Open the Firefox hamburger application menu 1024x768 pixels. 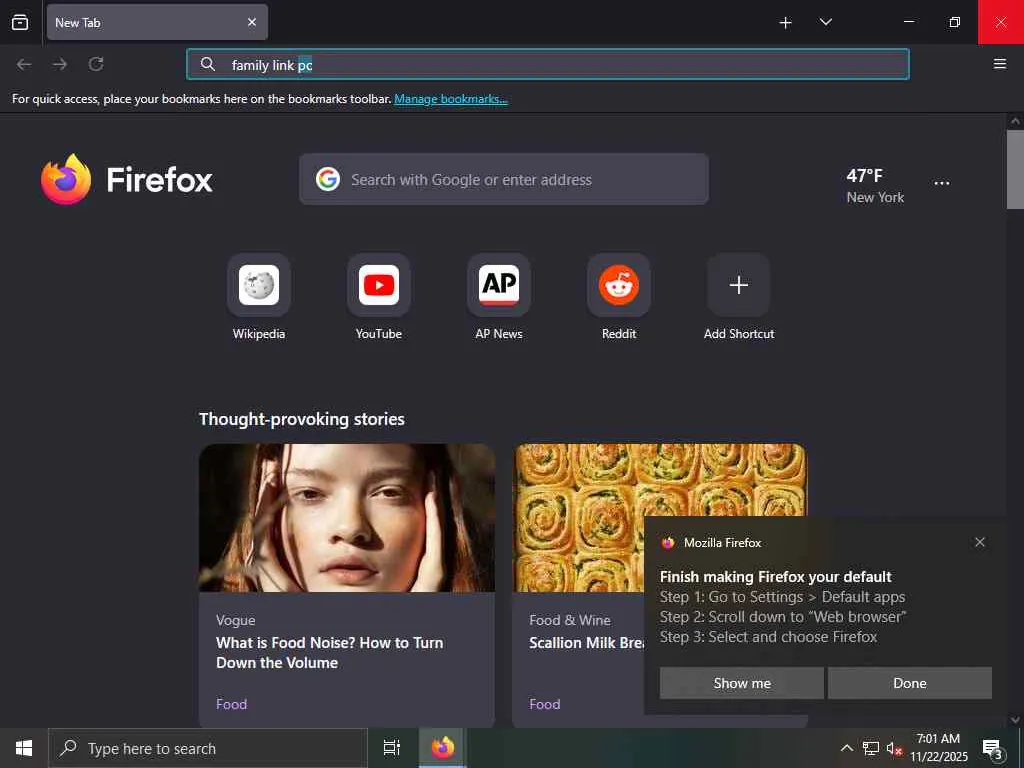pyautogui.click(x=999, y=64)
